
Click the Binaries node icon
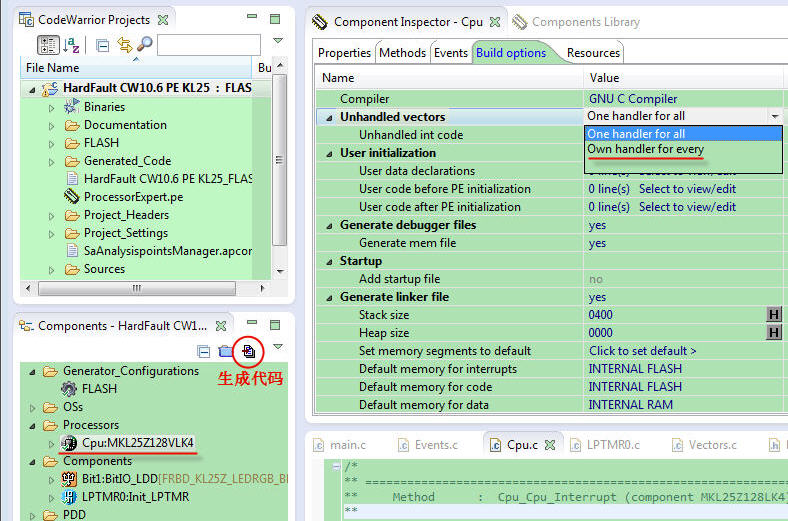[71, 107]
